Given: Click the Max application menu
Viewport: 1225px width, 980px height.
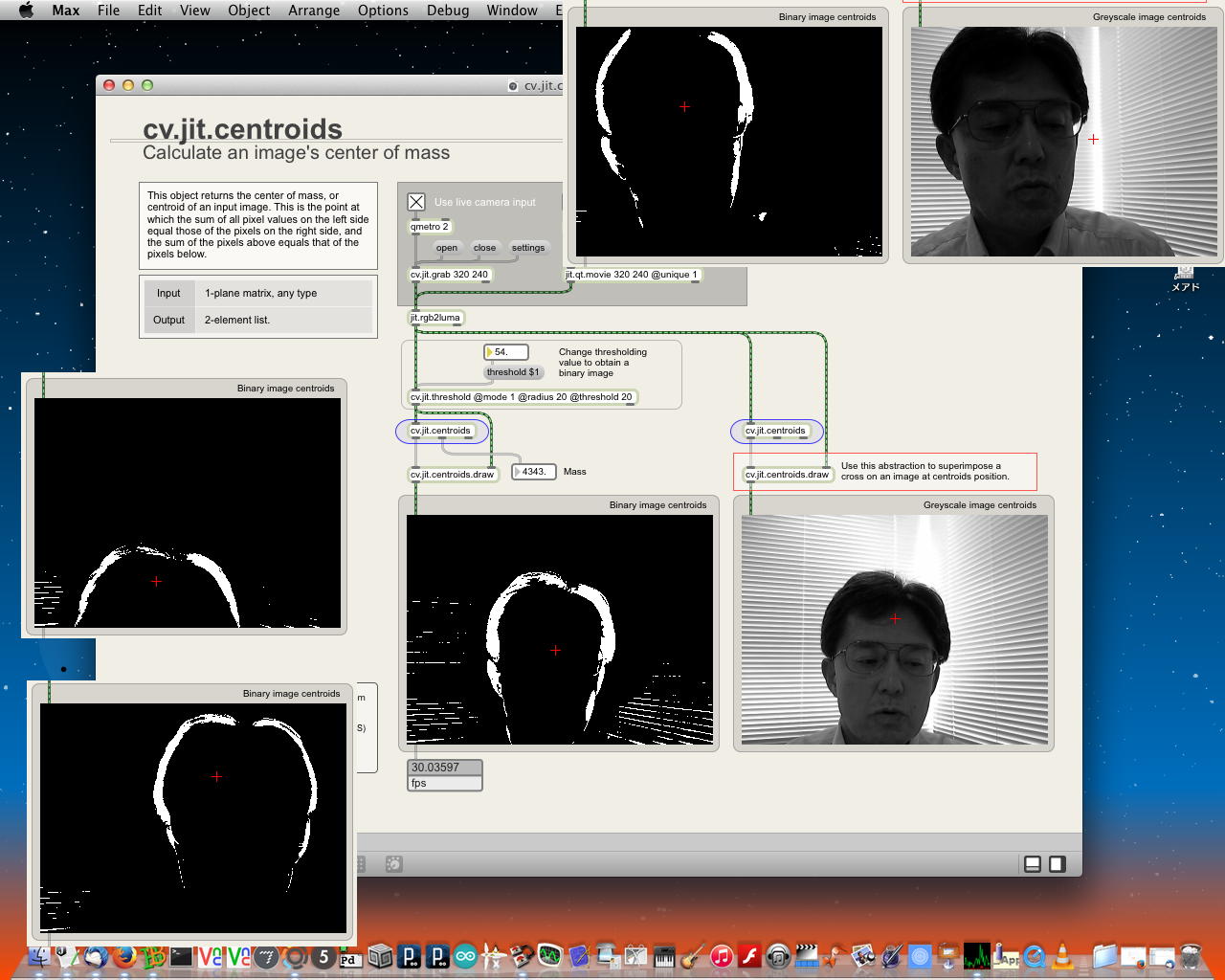Looking at the screenshot, I should coord(66,10).
